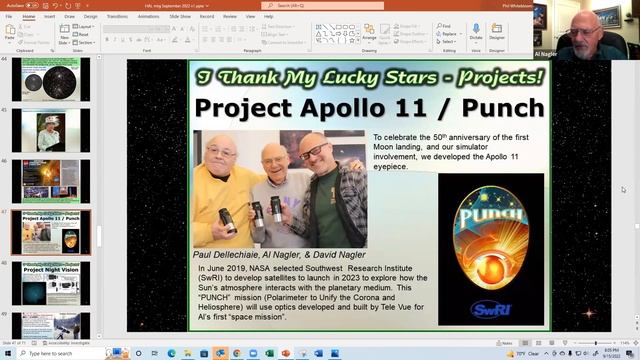Viewport: 640px width, 360px height.
Task: Open the file name dropdown in title bar
Action: click(x=207, y=6)
